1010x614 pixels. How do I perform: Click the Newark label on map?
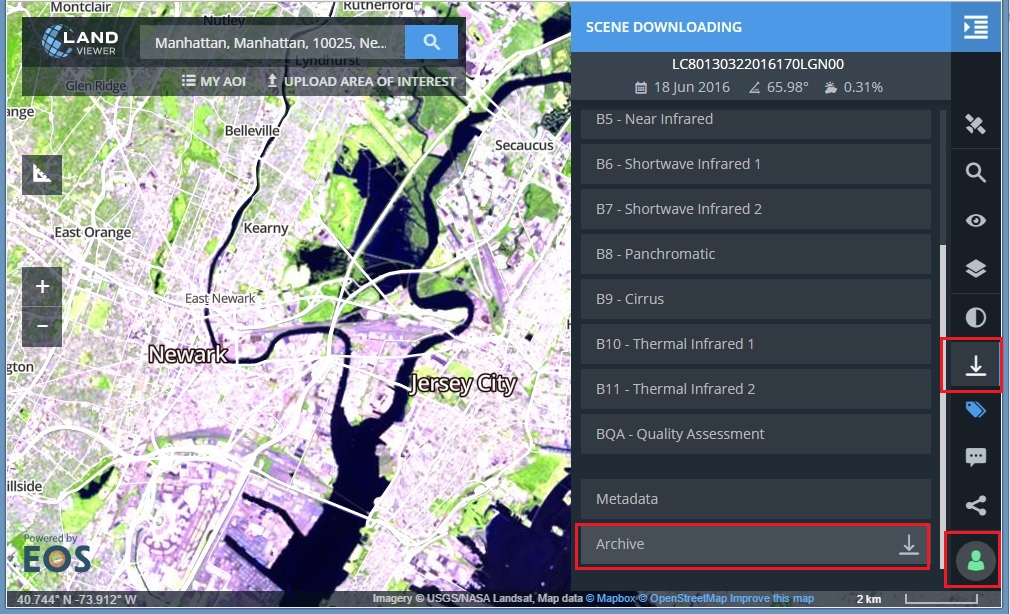pos(187,354)
